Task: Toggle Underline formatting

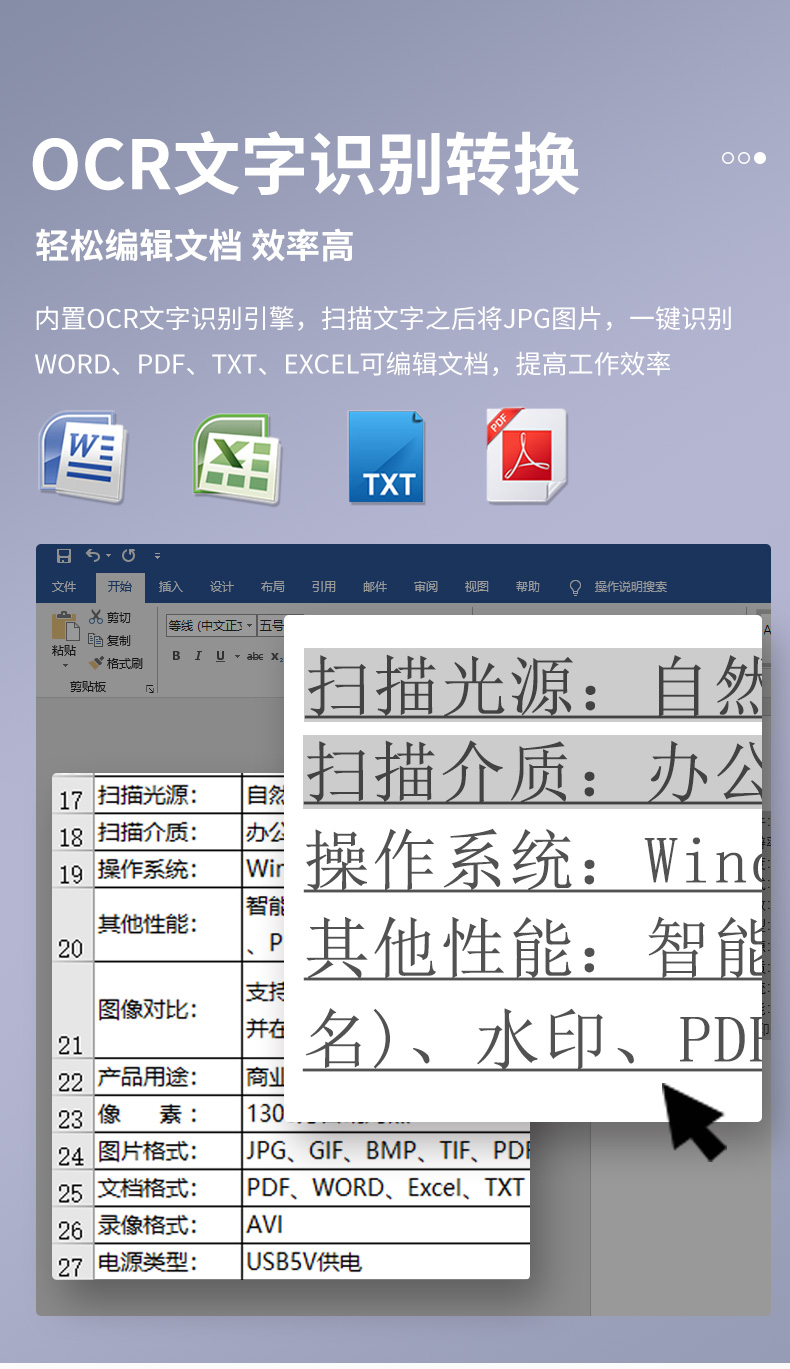Action: (x=218, y=656)
